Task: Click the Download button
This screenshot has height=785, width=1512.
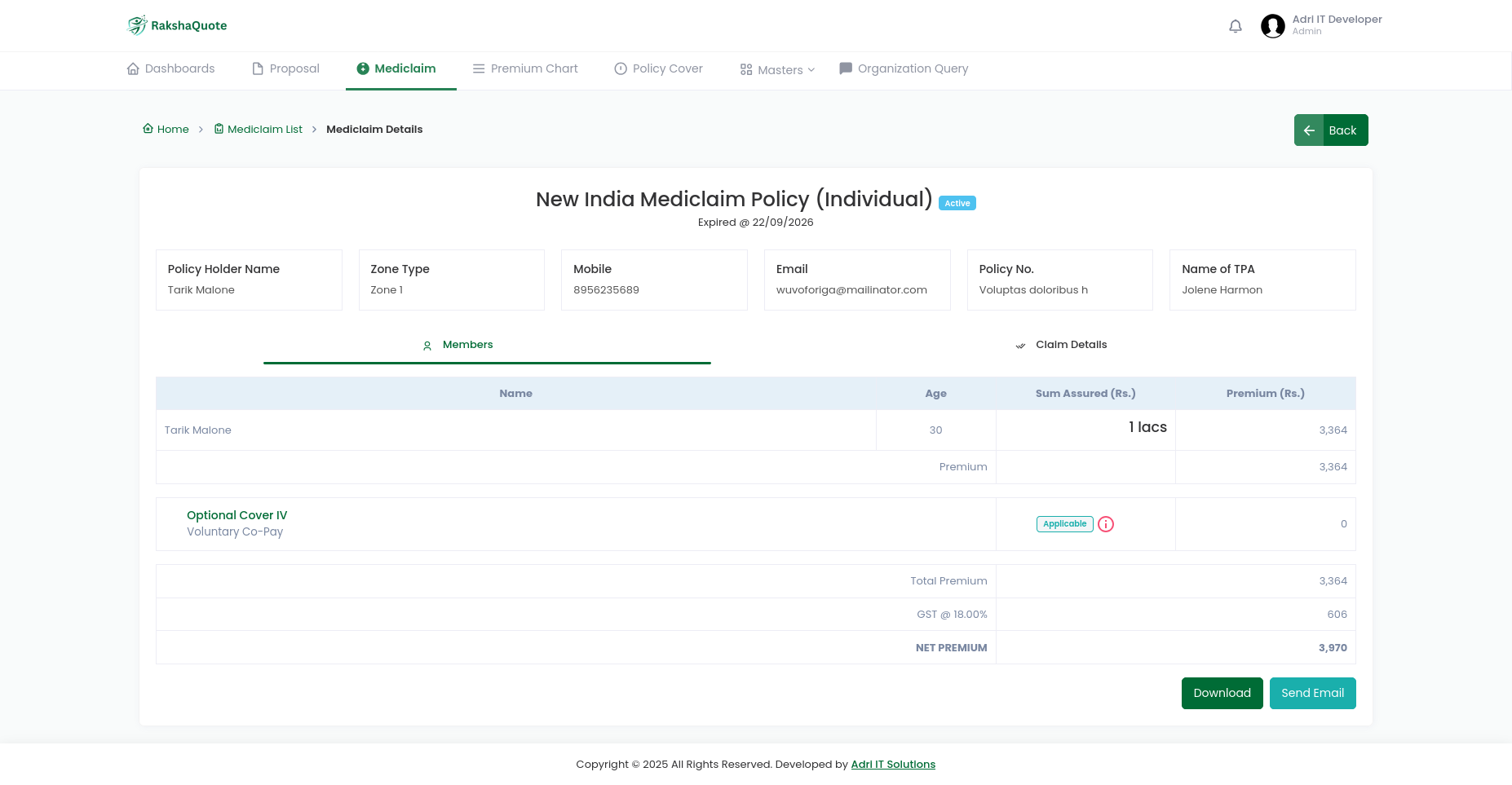Action: point(1222,693)
